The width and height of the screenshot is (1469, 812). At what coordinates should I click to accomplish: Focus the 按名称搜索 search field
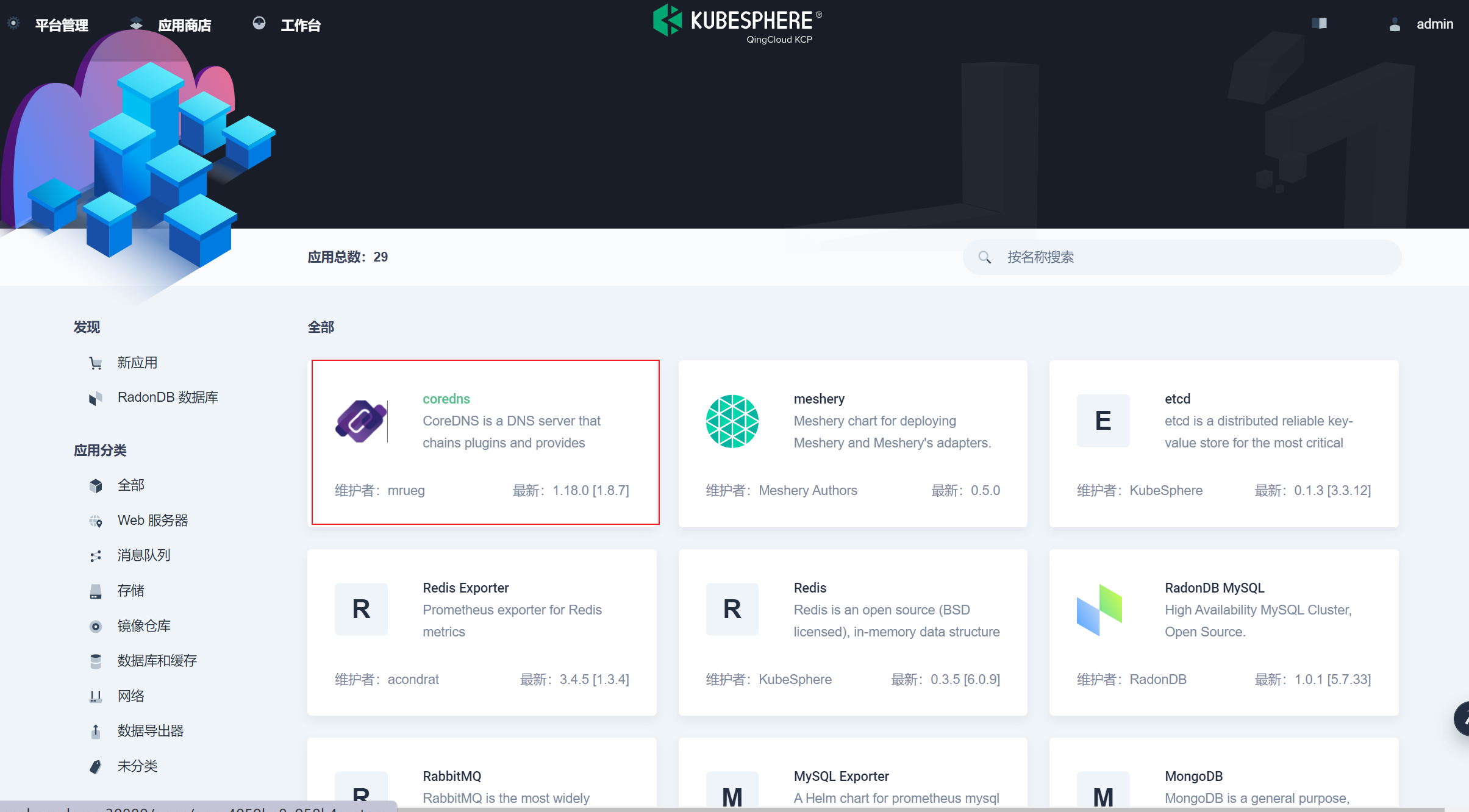1182,257
